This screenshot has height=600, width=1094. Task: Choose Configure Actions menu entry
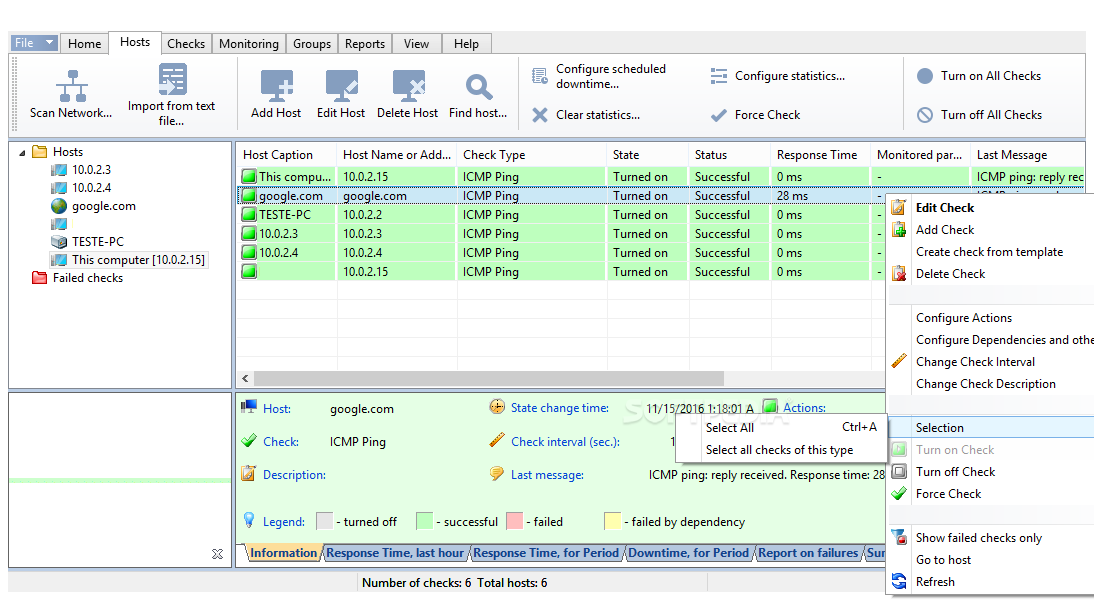tap(964, 318)
